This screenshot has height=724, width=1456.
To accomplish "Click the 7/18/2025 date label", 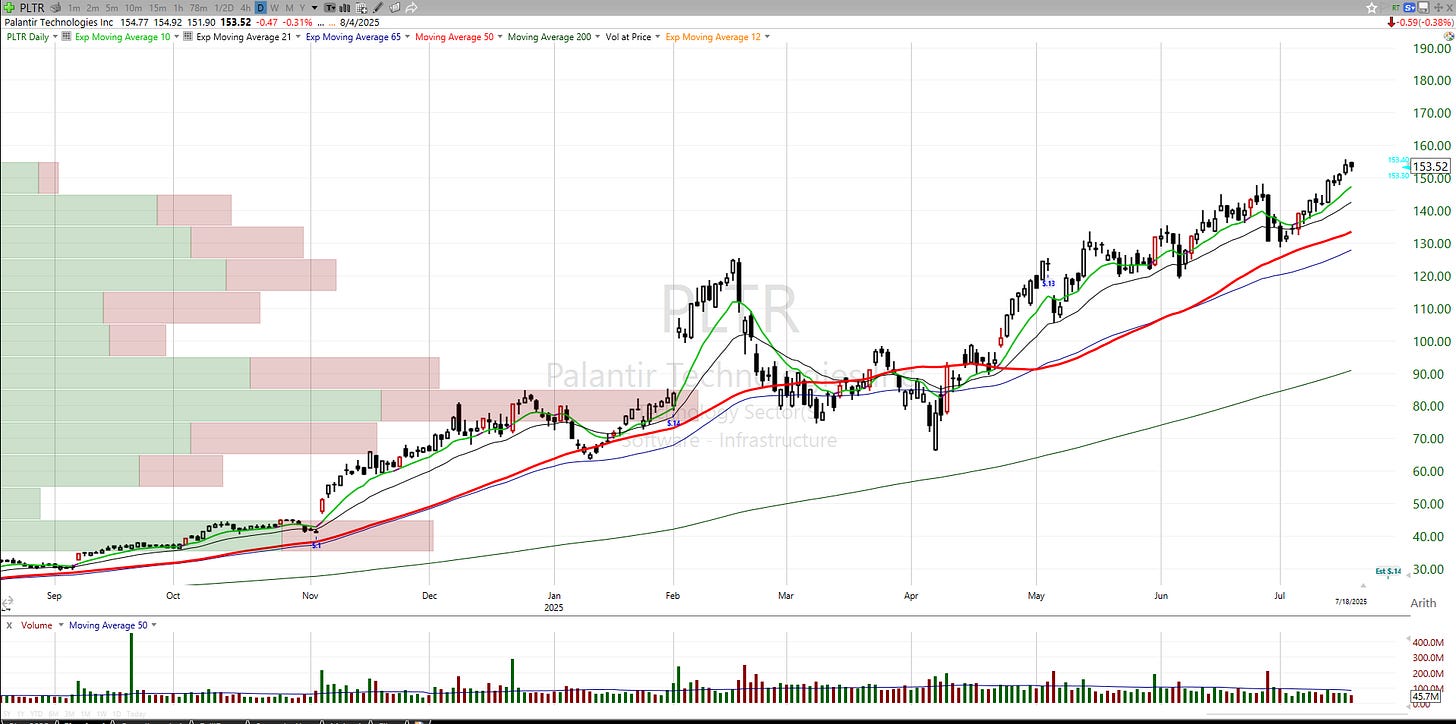I will pyautogui.click(x=1350, y=601).
